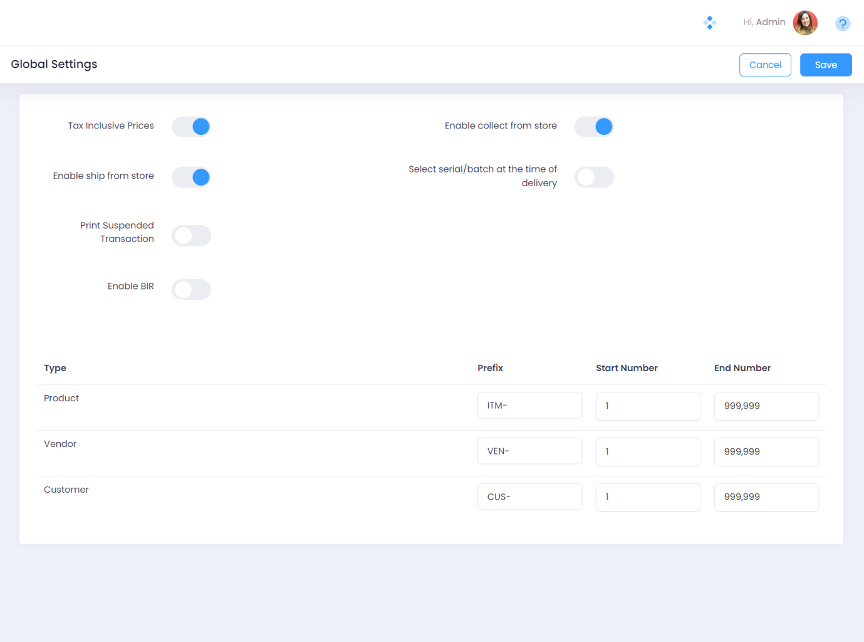Click the Hi, Admin greeting text
This screenshot has height=642, width=864.
pyautogui.click(x=764, y=22)
